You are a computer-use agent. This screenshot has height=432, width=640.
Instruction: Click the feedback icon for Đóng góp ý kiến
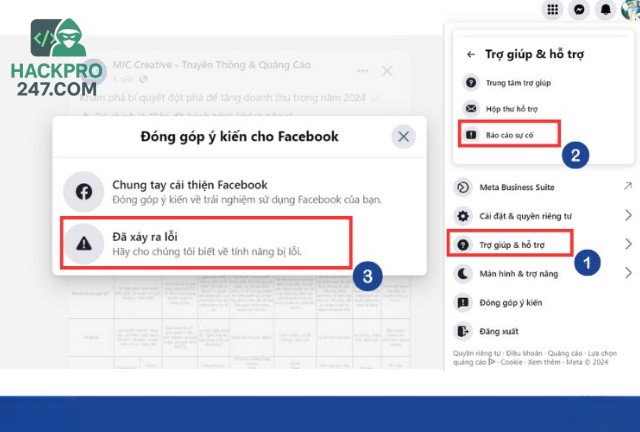pyautogui.click(x=463, y=303)
